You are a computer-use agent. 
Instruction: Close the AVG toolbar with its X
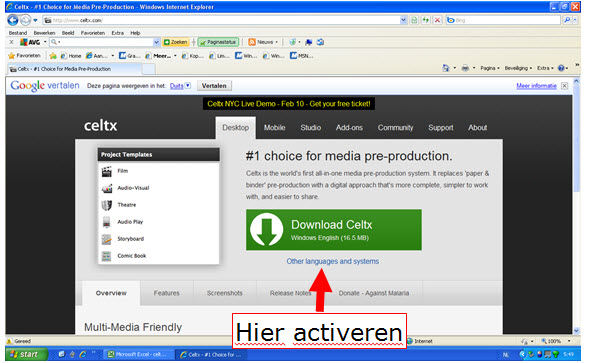pyautogui.click(x=11, y=42)
